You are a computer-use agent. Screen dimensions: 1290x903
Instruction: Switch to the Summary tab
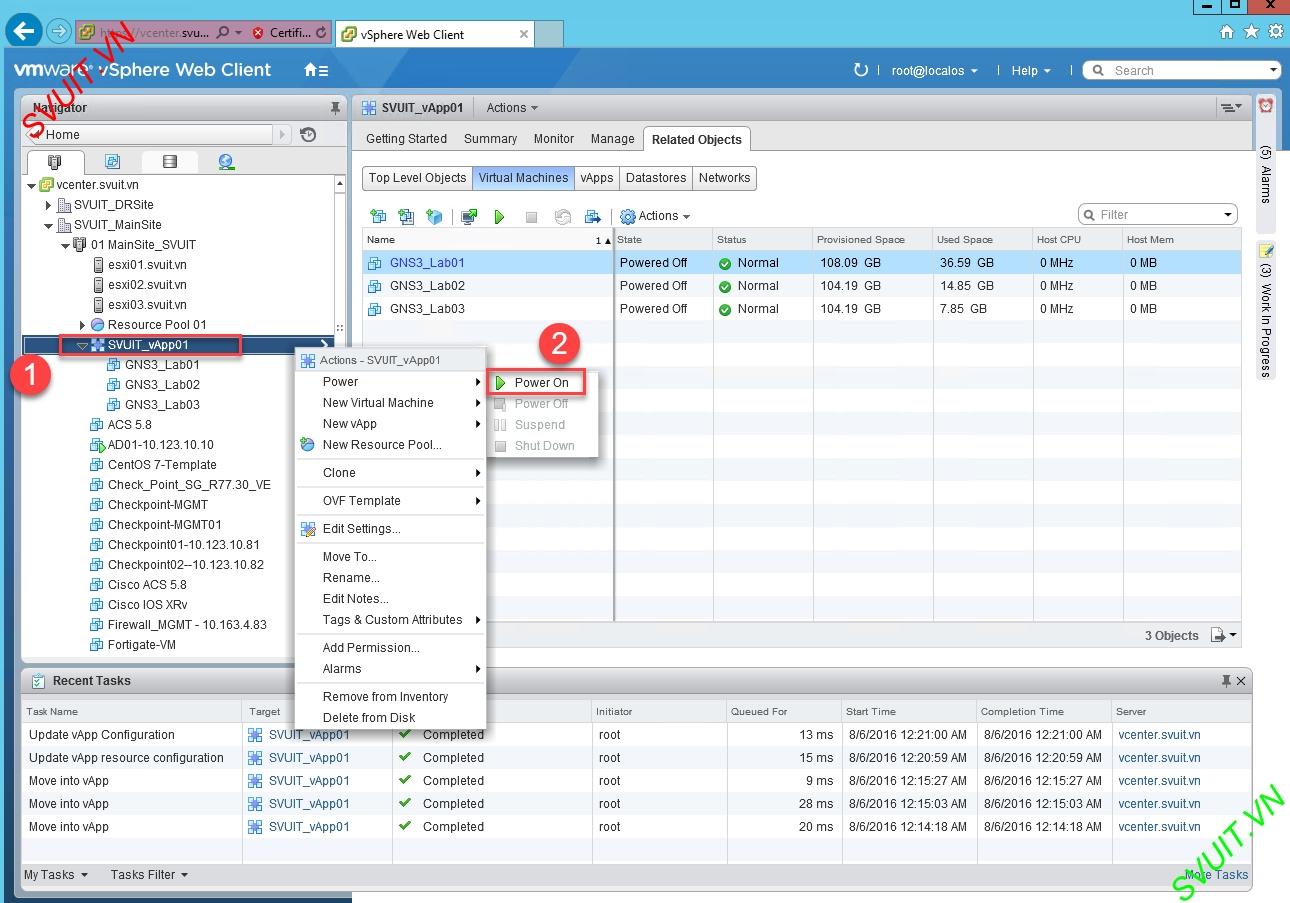pyautogui.click(x=490, y=139)
